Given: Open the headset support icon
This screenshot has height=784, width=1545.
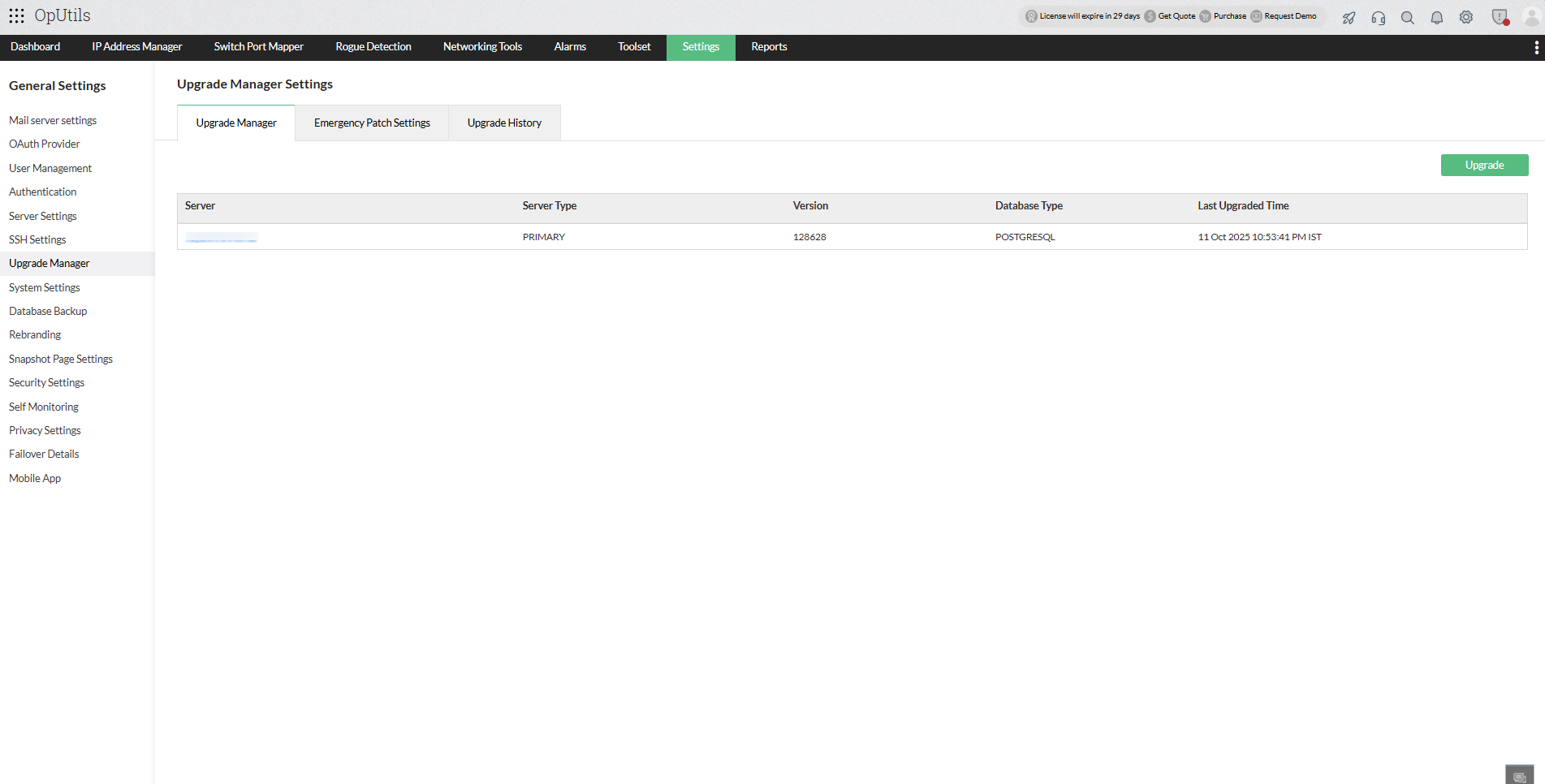Looking at the screenshot, I should click(x=1379, y=17).
